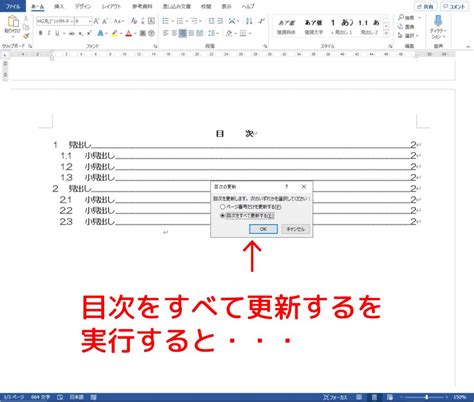Apply the 見出し 1 style
This screenshot has width=474, height=402.
tap(342, 27)
